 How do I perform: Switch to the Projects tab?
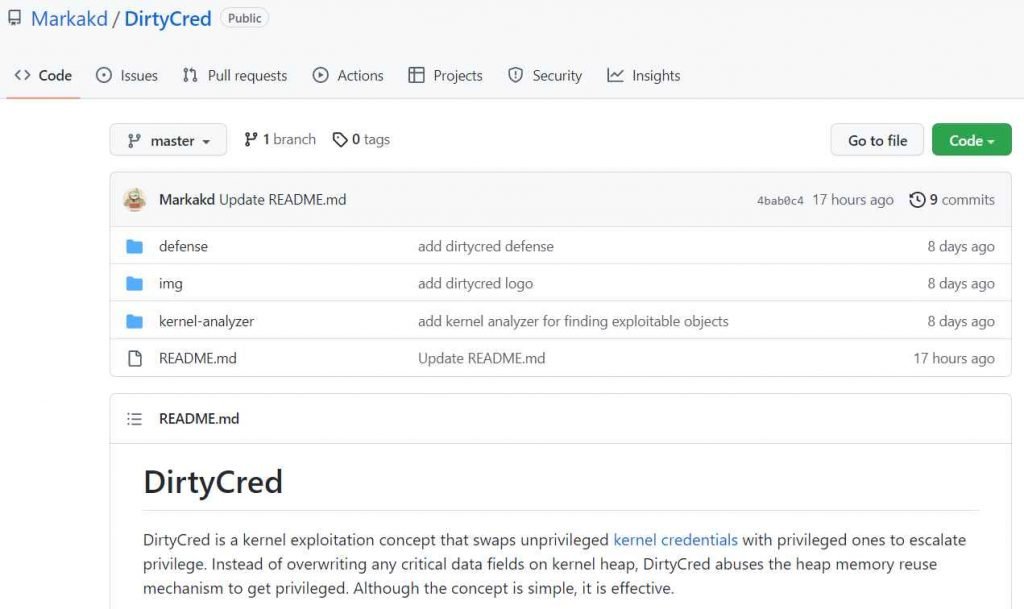[x=445, y=76]
